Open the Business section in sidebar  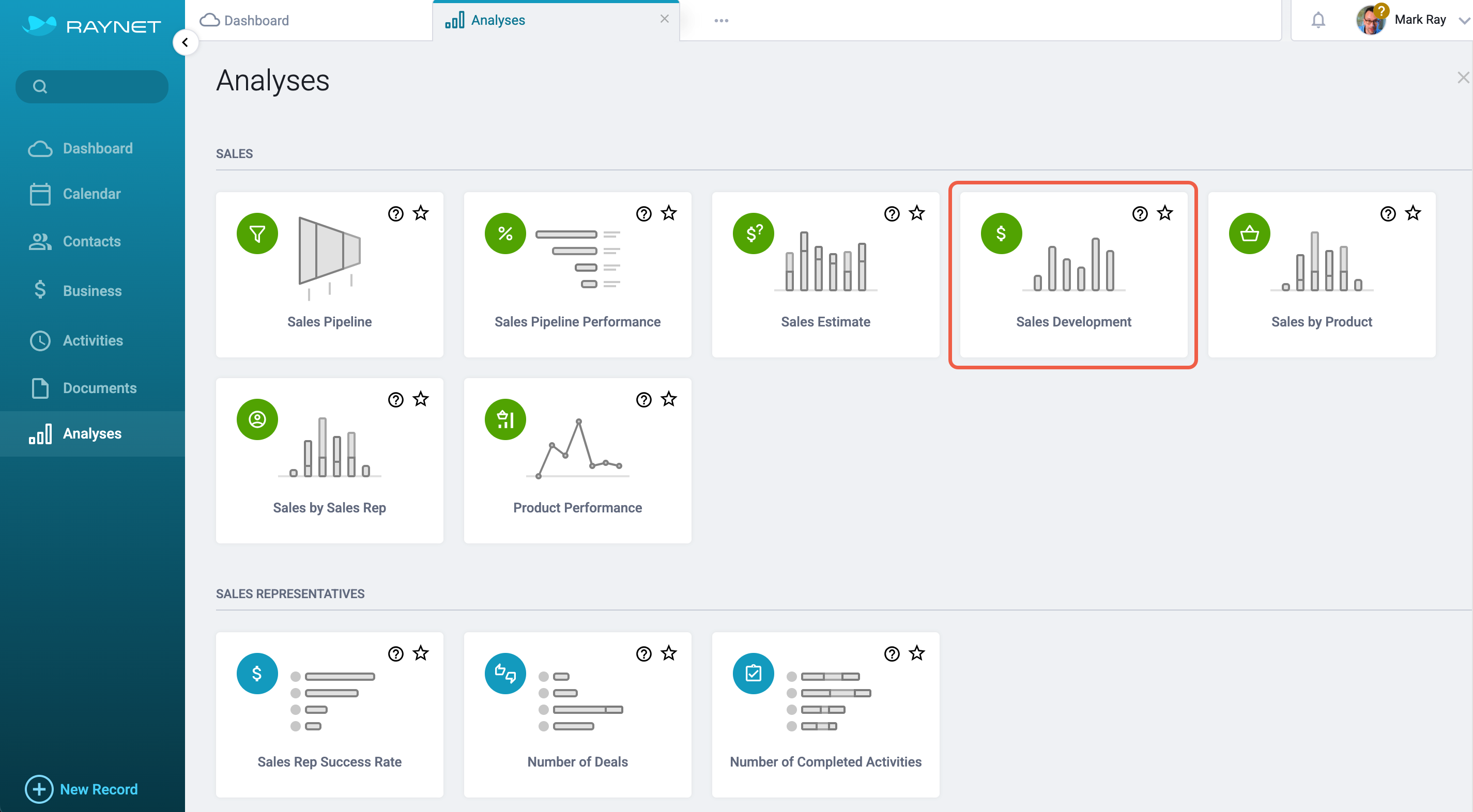(x=92, y=291)
